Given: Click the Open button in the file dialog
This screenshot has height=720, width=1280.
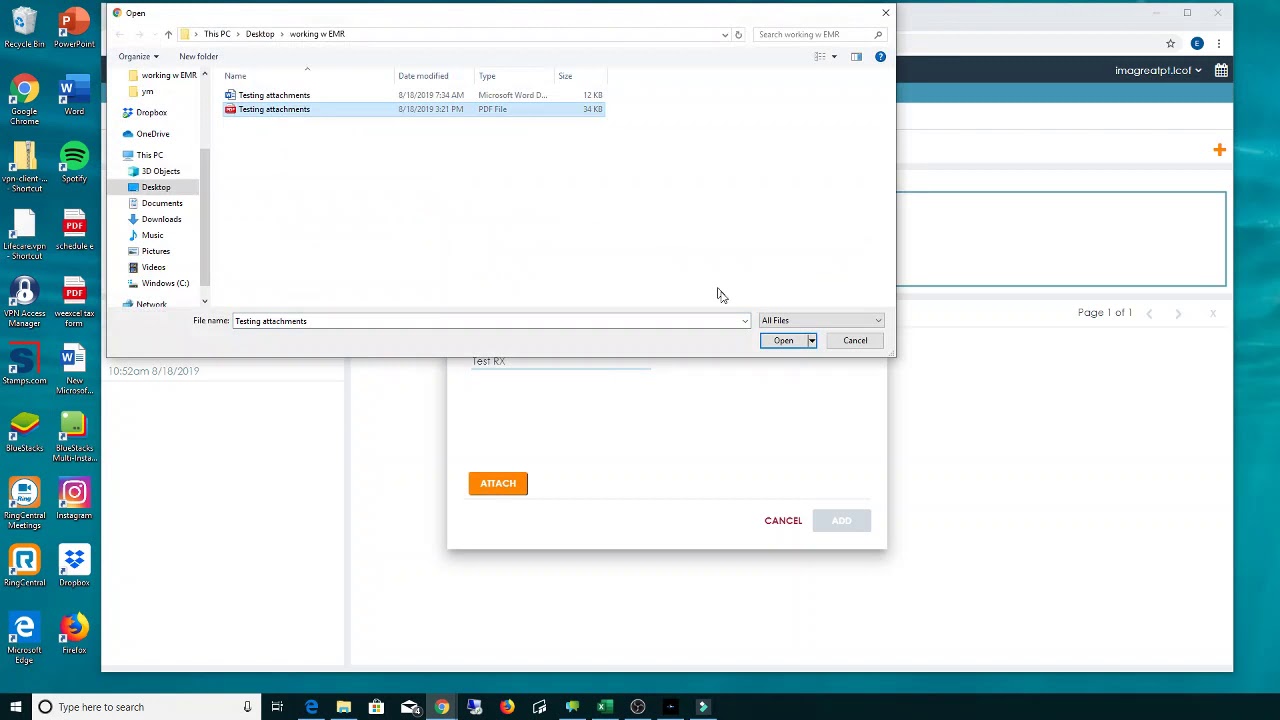Looking at the screenshot, I should pos(783,341).
